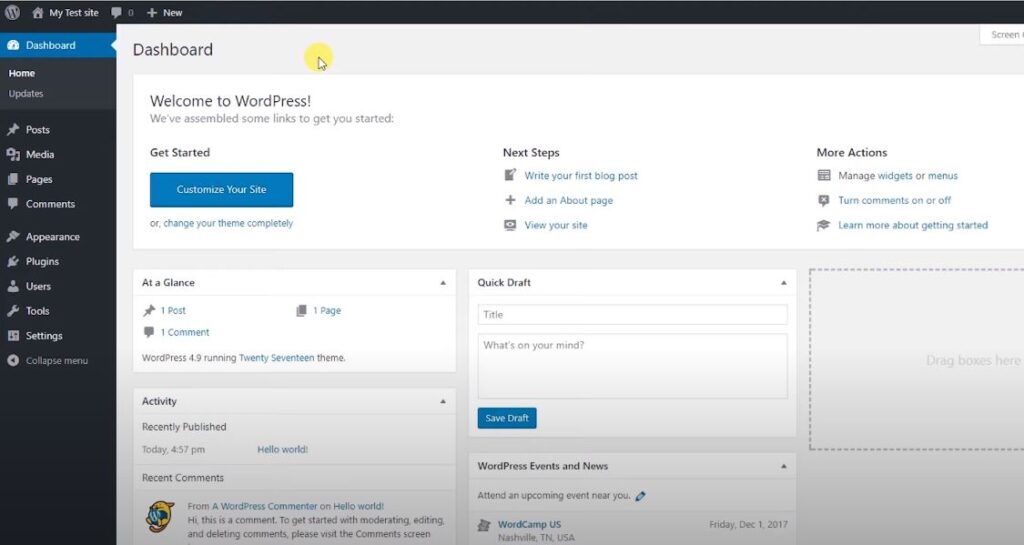This screenshot has width=1024, height=545.
Task: Collapse the WordPress Events and News panel
Action: [784, 466]
